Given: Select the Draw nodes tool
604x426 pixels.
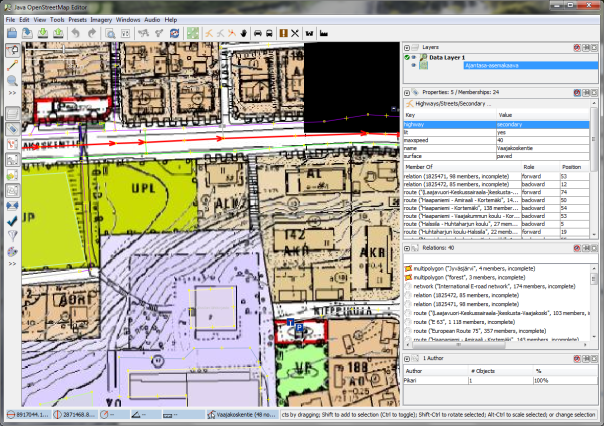Looking at the screenshot, I should point(12,64).
